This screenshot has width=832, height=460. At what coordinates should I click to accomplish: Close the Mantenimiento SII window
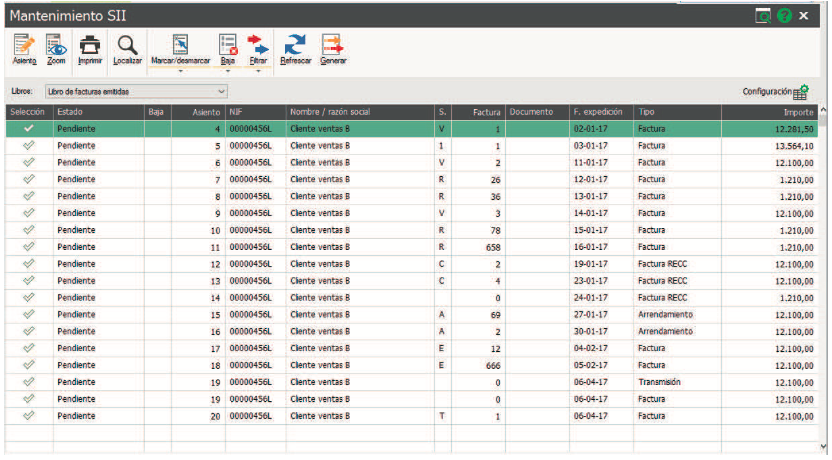click(x=804, y=16)
